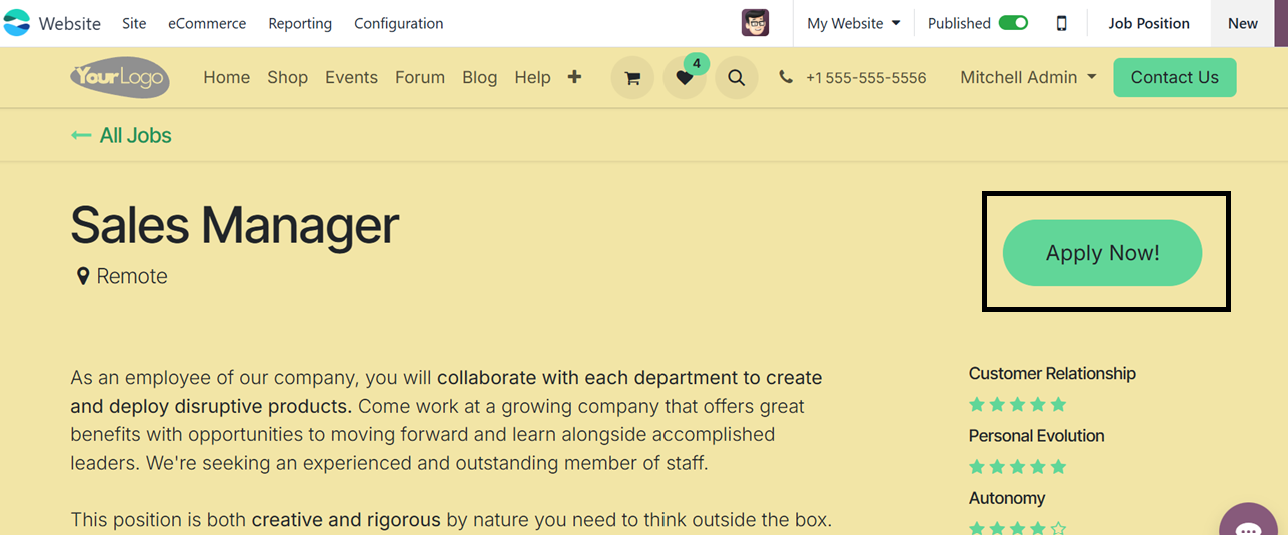Click the Personal Evolution label
The height and width of the screenshot is (535, 1288).
[1036, 436]
